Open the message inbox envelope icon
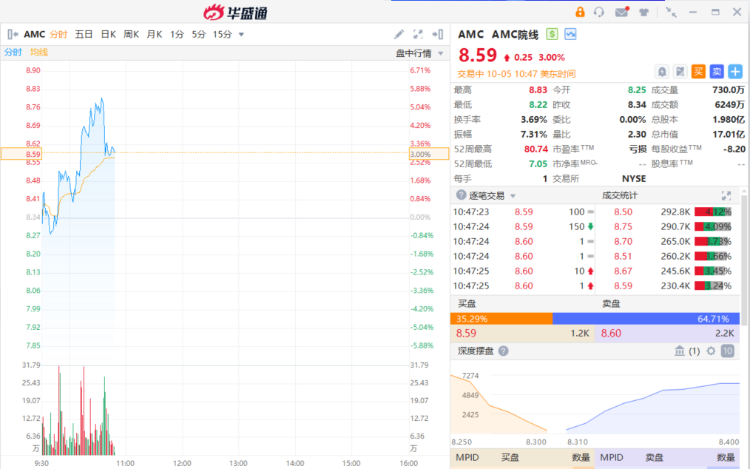750x469 pixels. (x=622, y=12)
